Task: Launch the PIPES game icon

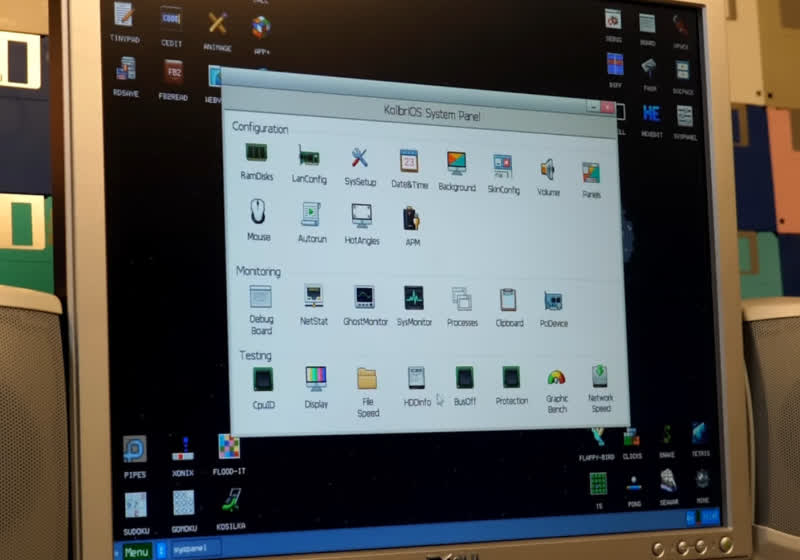Action: [135, 457]
